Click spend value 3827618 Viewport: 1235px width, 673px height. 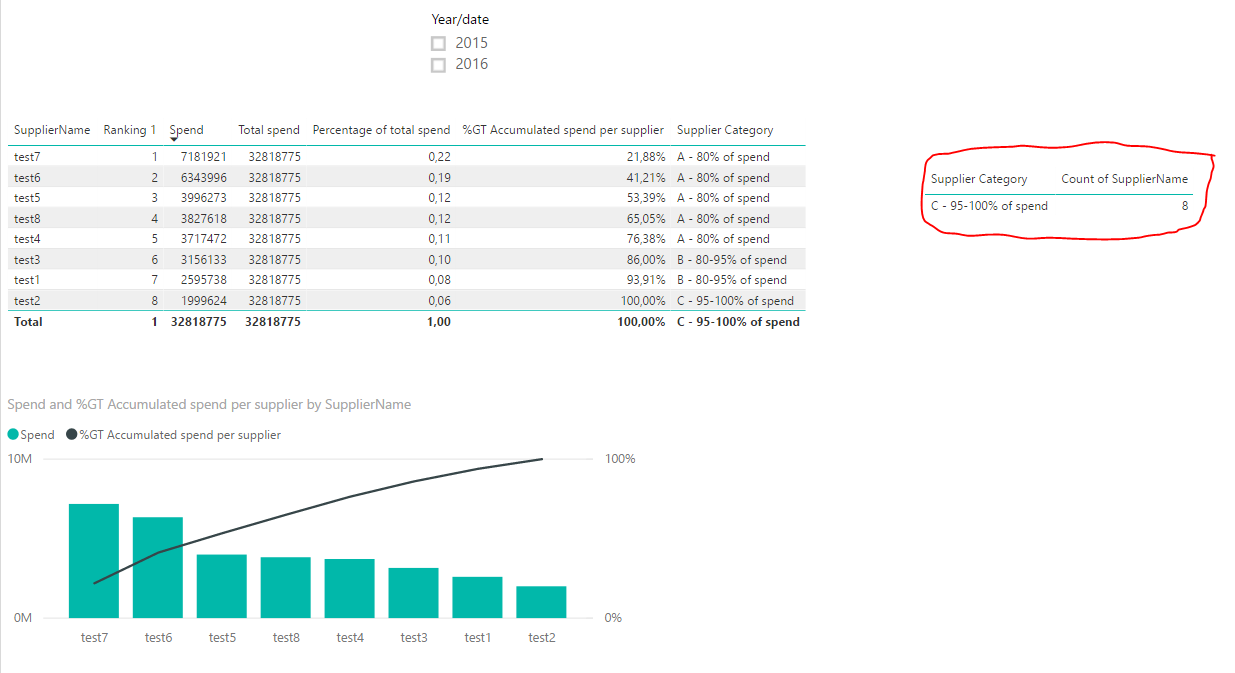tap(203, 218)
